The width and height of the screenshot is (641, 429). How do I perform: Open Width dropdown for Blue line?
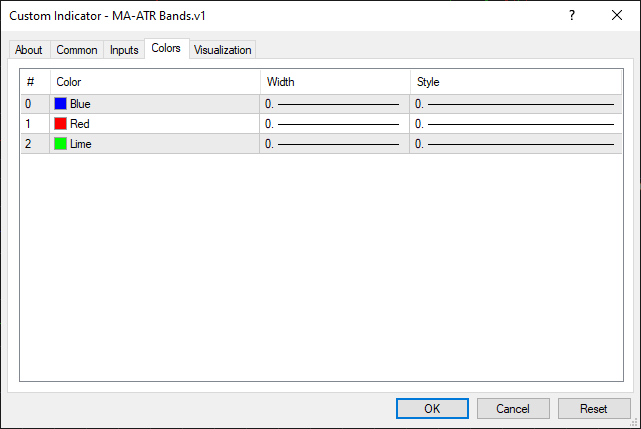click(334, 104)
